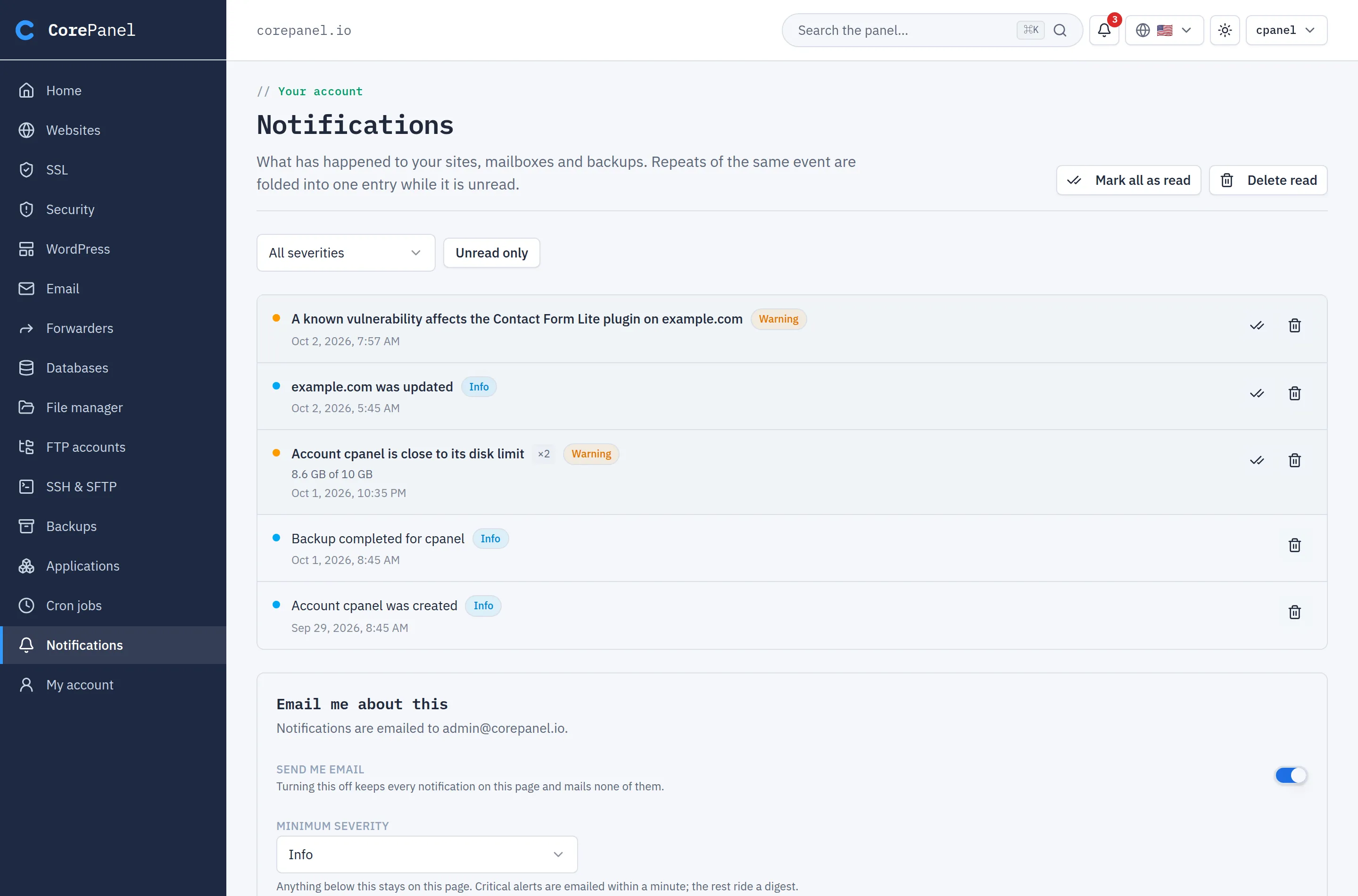The image size is (1358, 896).
Task: Open Cron jobs in the sidebar
Action: coord(113,606)
